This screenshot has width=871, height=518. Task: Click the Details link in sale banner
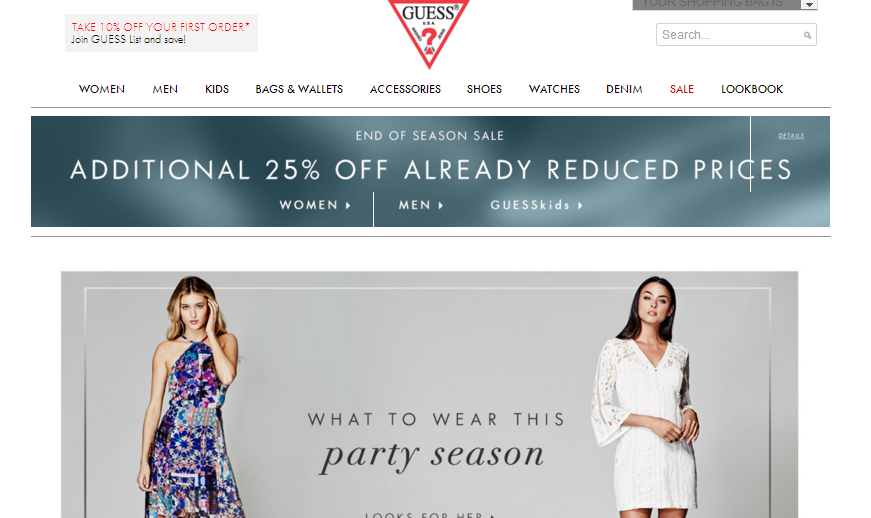[x=791, y=135]
